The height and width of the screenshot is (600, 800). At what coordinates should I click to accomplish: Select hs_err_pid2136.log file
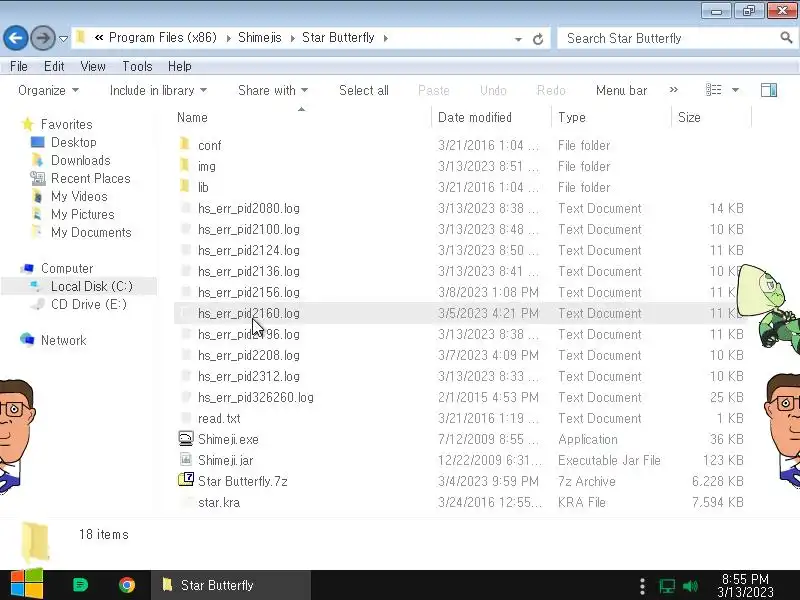click(x=248, y=271)
